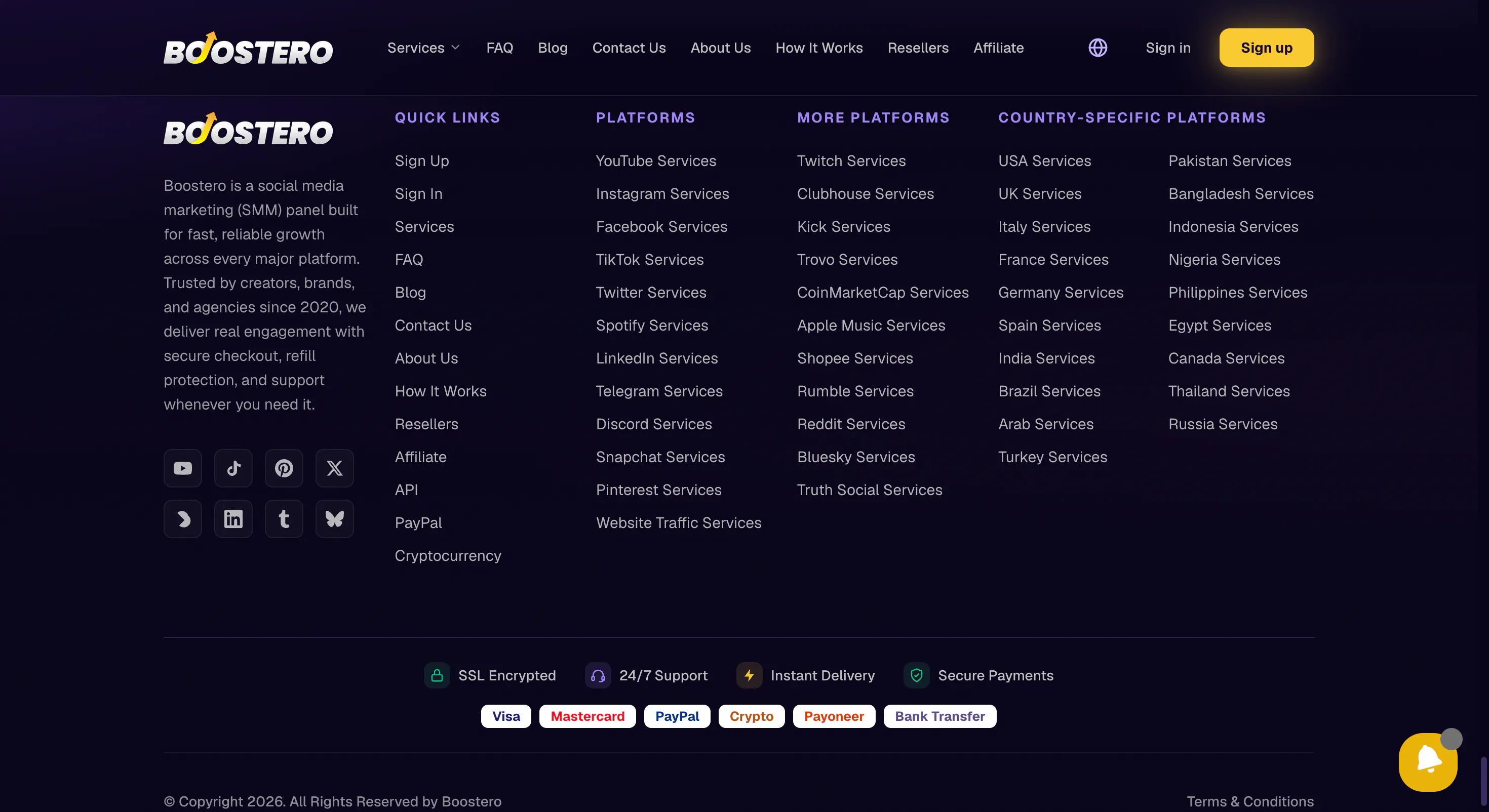The width and height of the screenshot is (1489, 812).
Task: Open the Cryptocurrency quick link
Action: (448, 555)
